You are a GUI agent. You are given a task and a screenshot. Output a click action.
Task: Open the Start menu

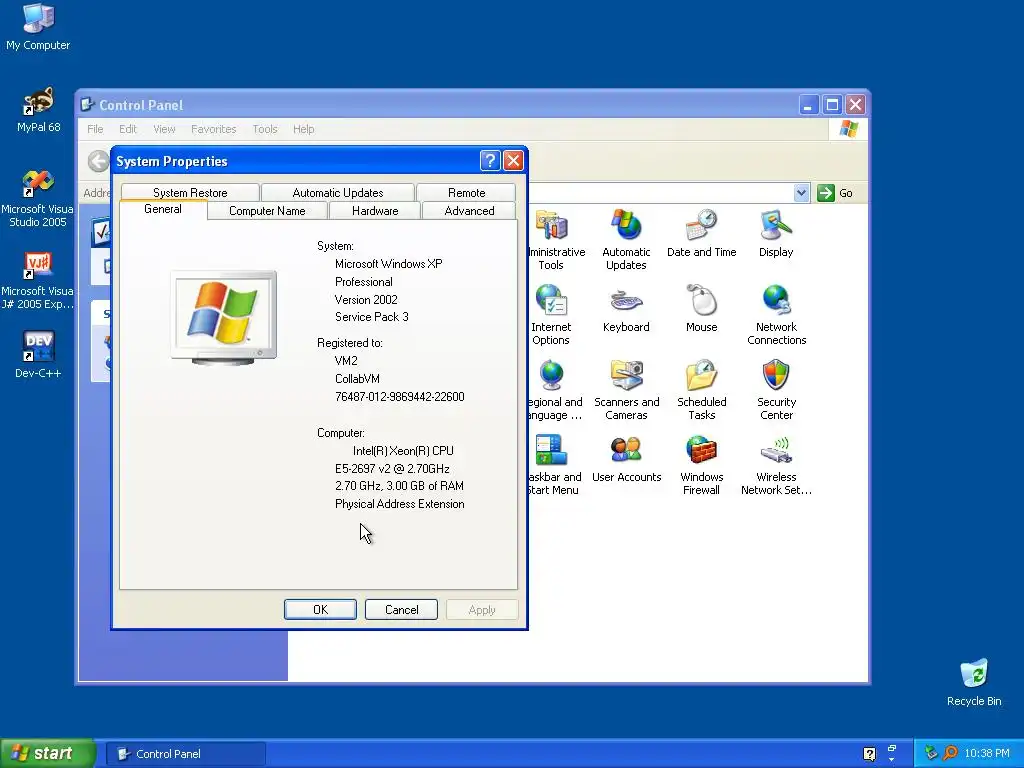click(x=48, y=753)
